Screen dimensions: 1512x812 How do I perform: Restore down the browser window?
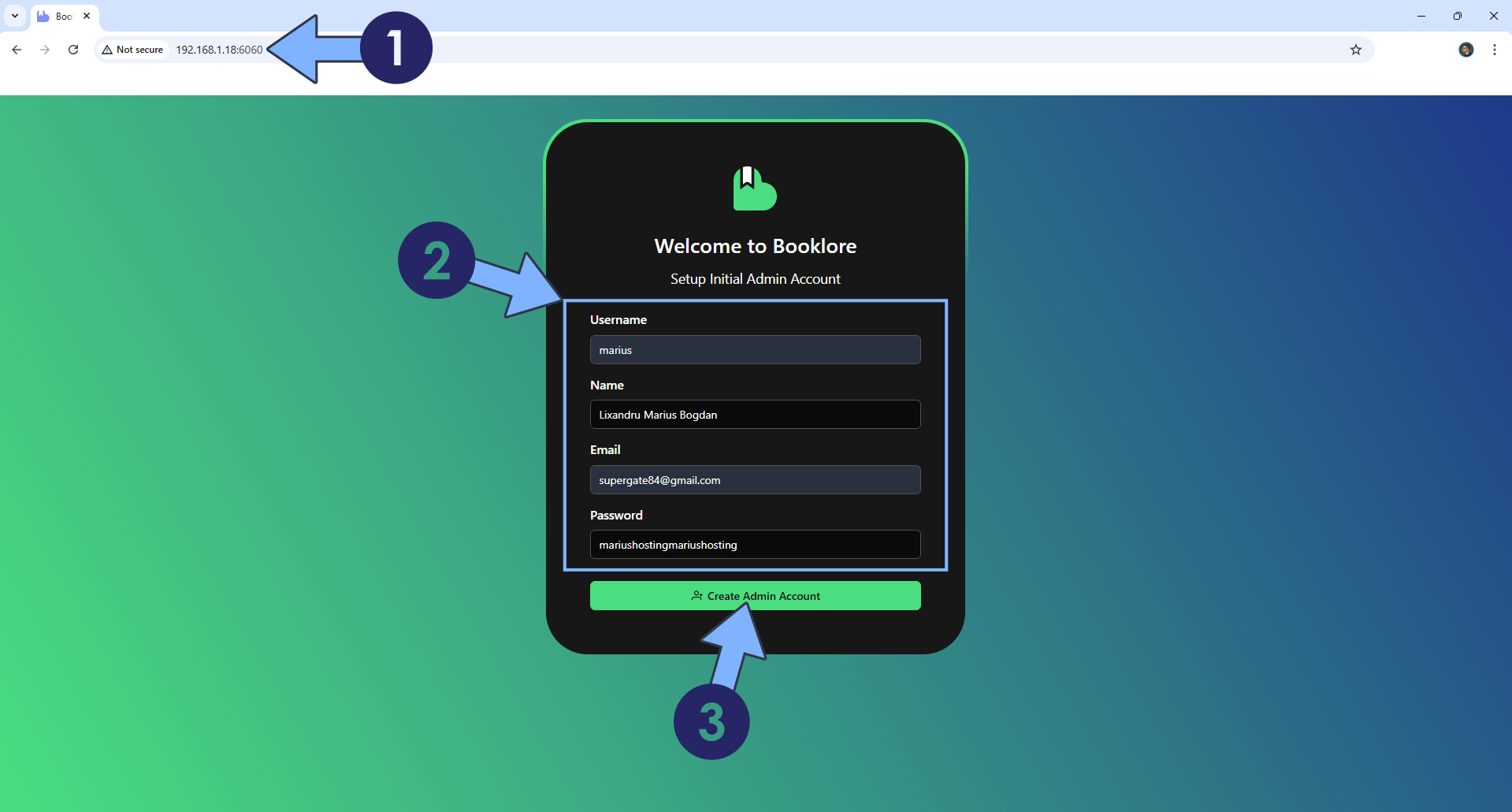pos(1457,16)
